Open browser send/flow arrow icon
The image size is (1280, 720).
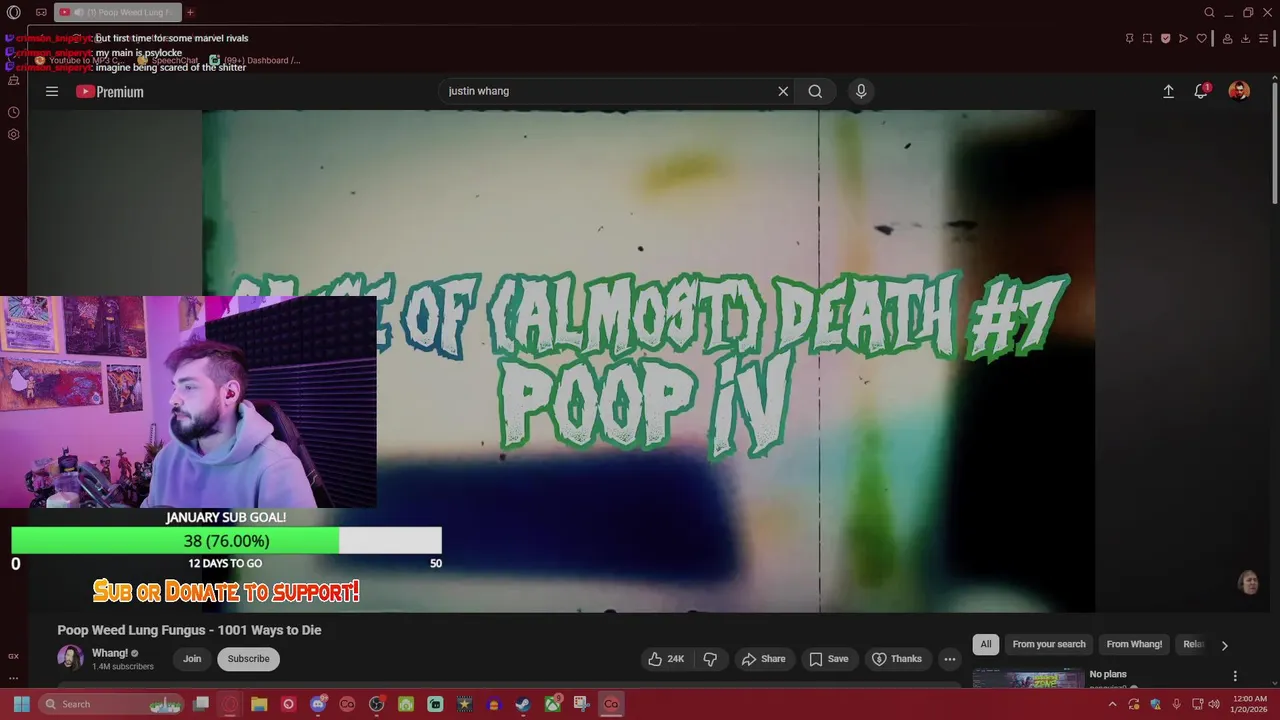pos(1183,39)
